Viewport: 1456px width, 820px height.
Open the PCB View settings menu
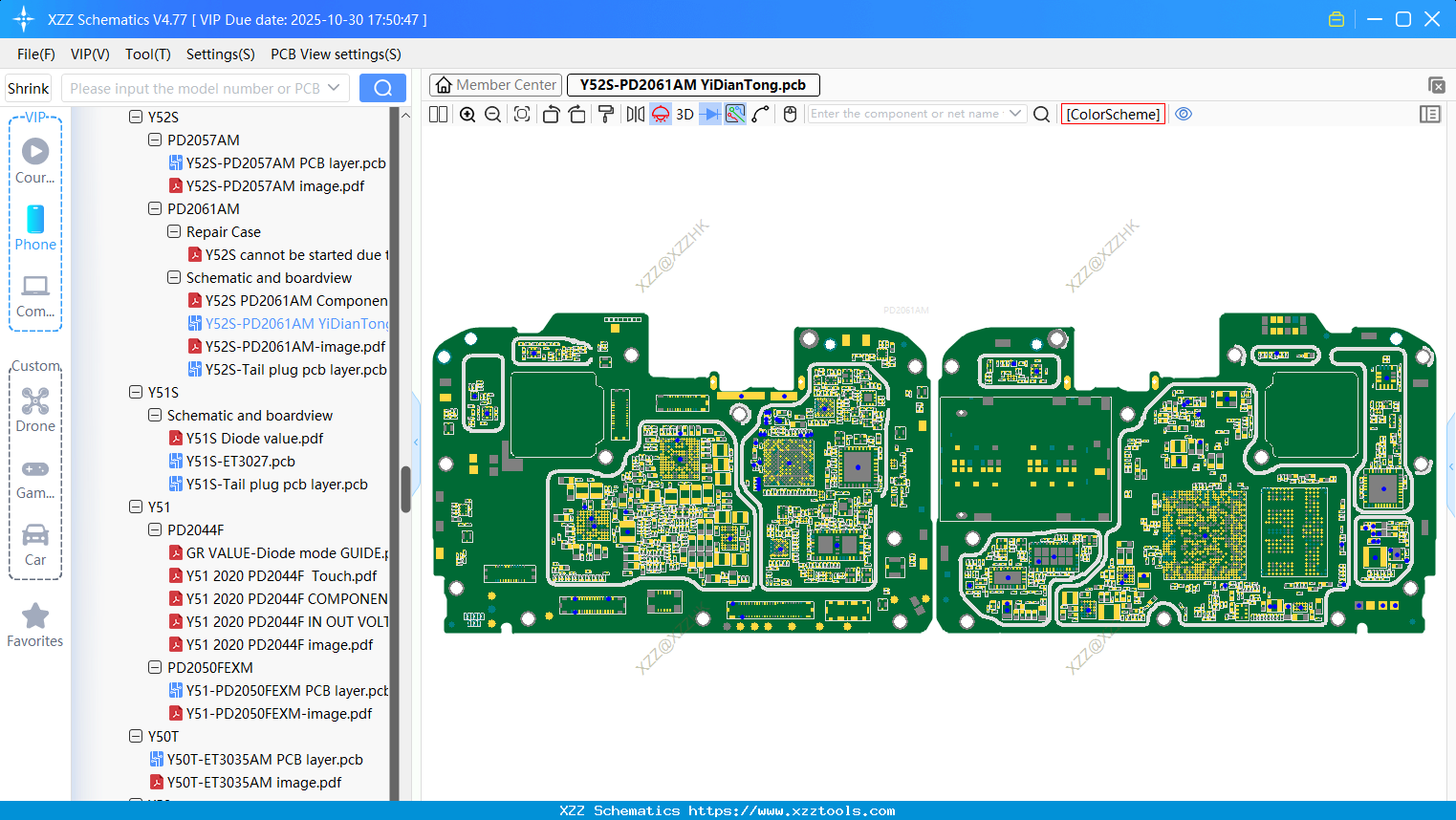click(x=336, y=54)
